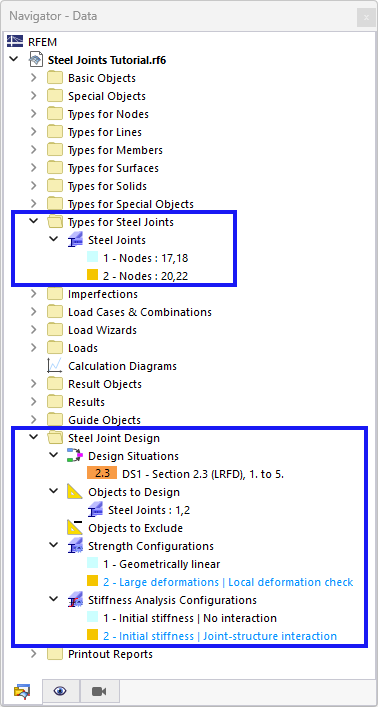Collapse the Objects to Design node
This screenshot has height=707, width=378.
(54, 491)
